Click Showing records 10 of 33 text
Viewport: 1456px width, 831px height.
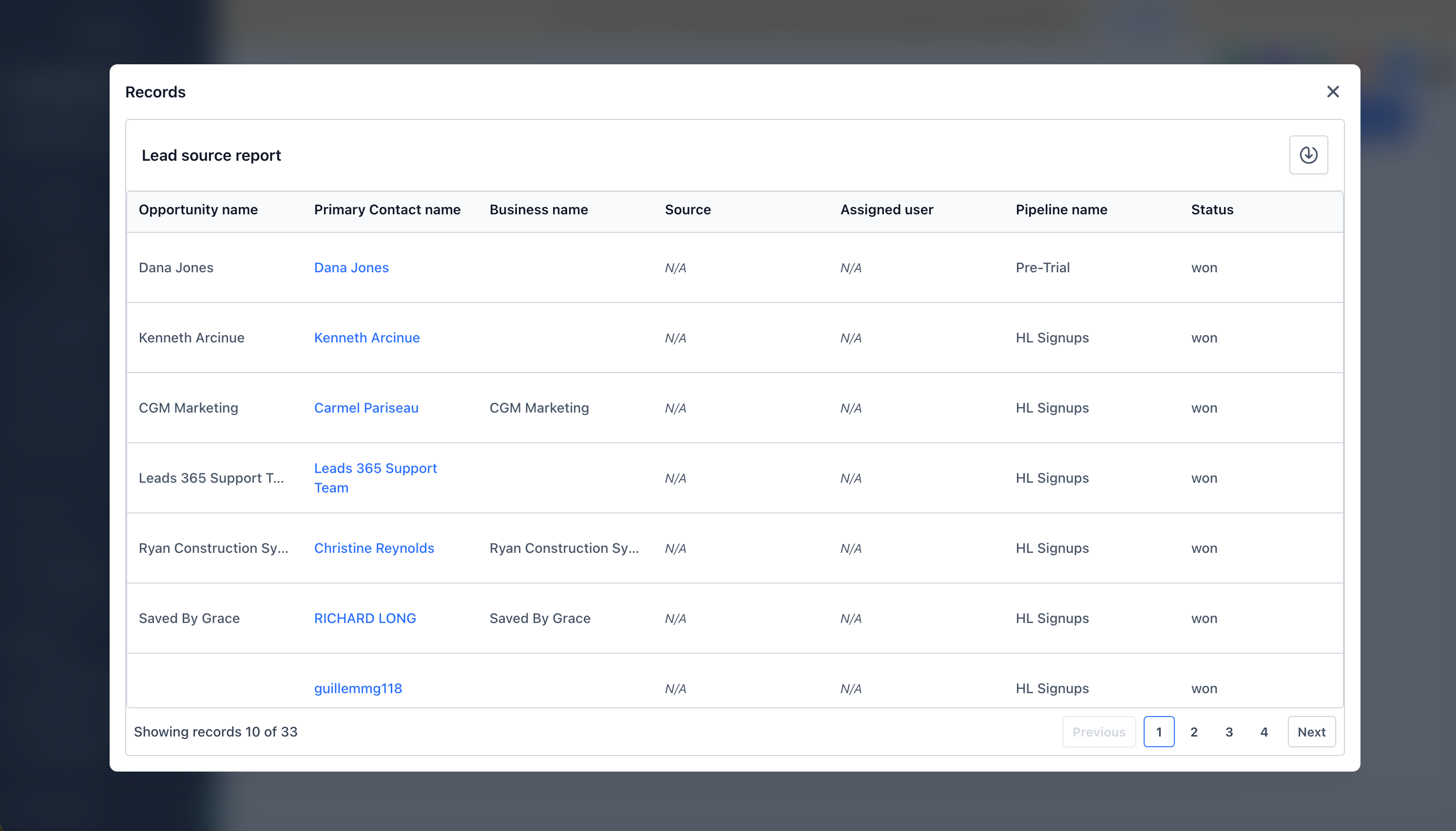click(x=215, y=732)
